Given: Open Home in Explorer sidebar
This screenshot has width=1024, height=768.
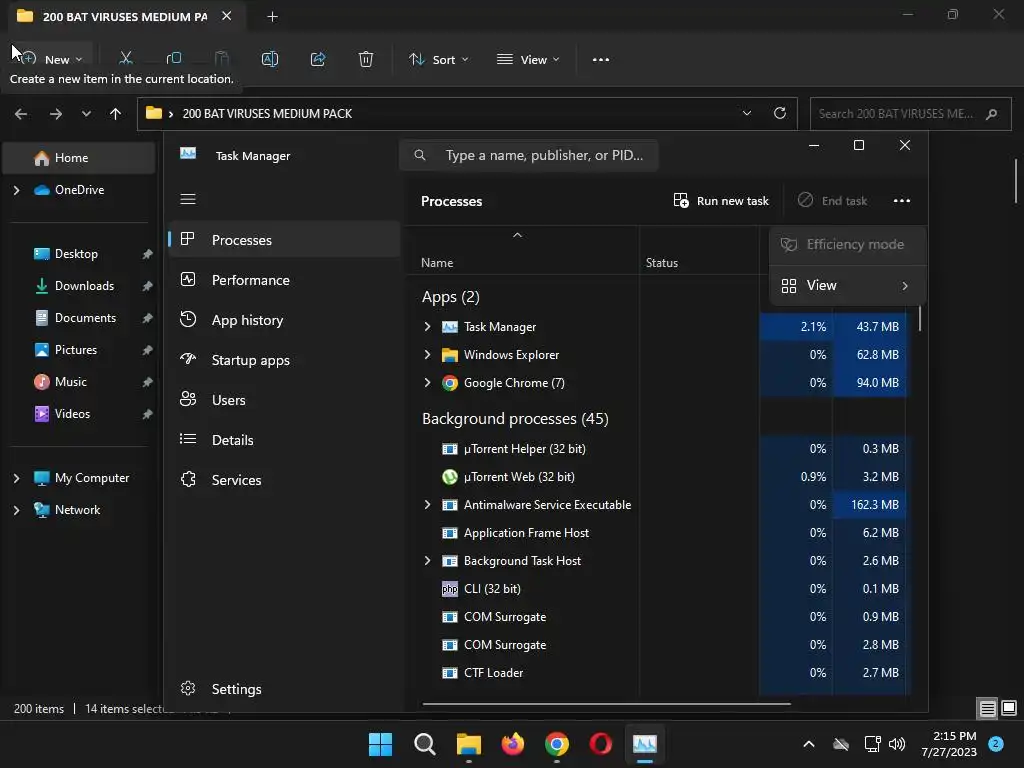Looking at the screenshot, I should [x=79, y=158].
